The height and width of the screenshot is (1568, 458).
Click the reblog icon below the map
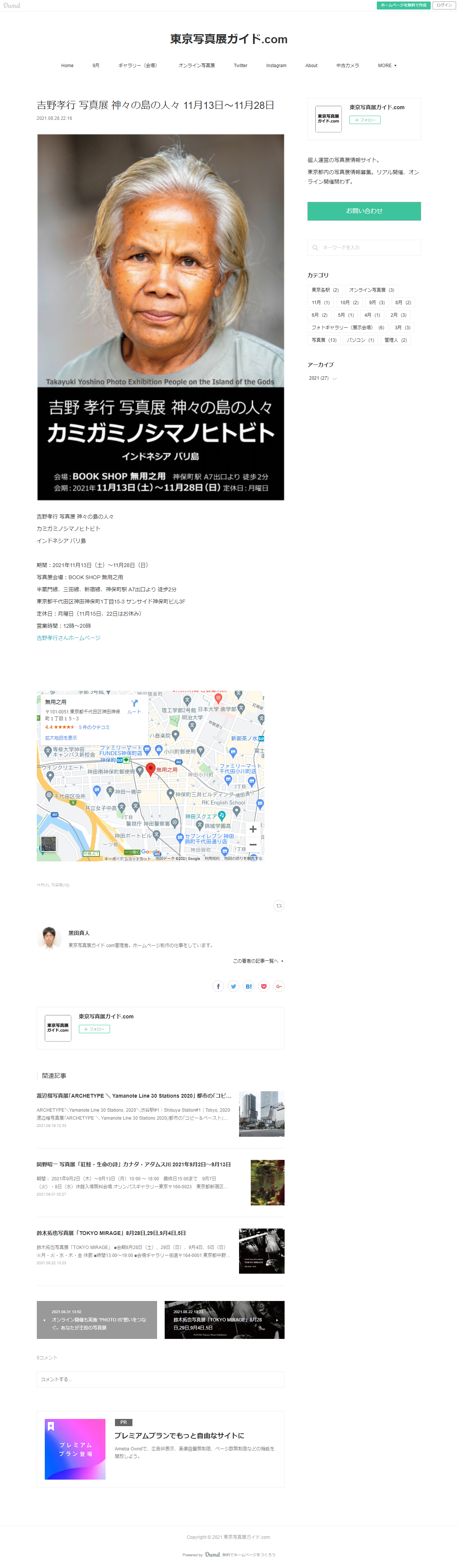pos(279,906)
